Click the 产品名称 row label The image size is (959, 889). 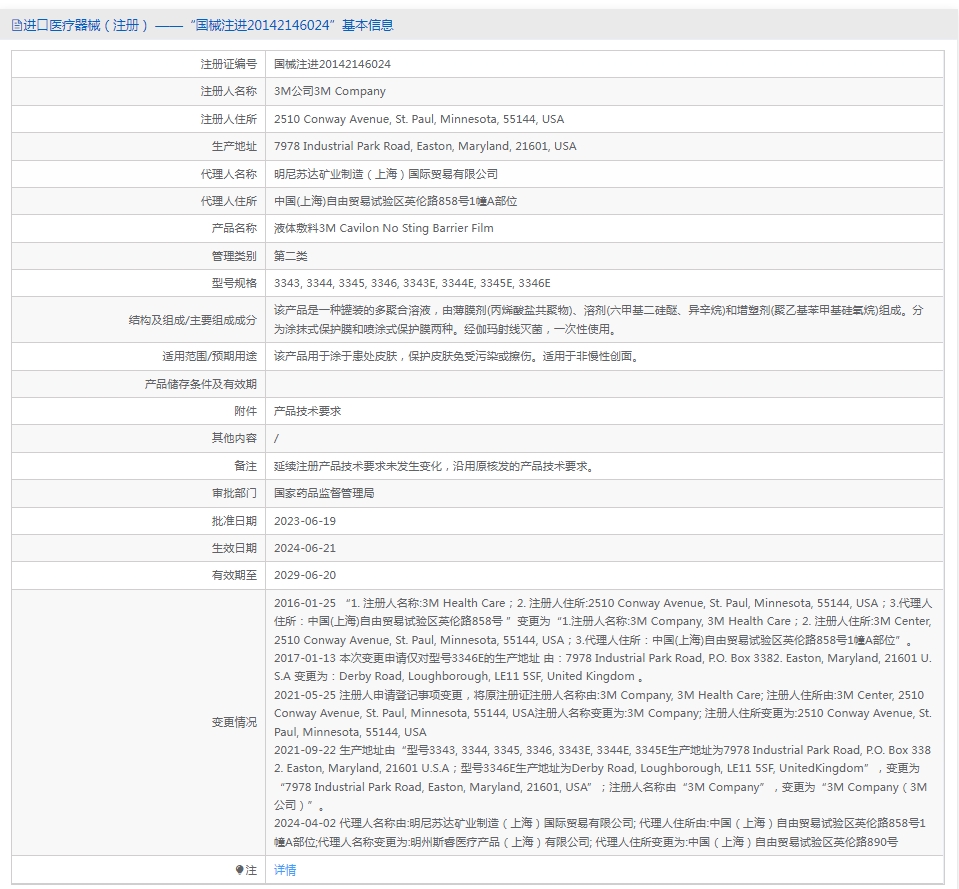[x=234, y=228]
